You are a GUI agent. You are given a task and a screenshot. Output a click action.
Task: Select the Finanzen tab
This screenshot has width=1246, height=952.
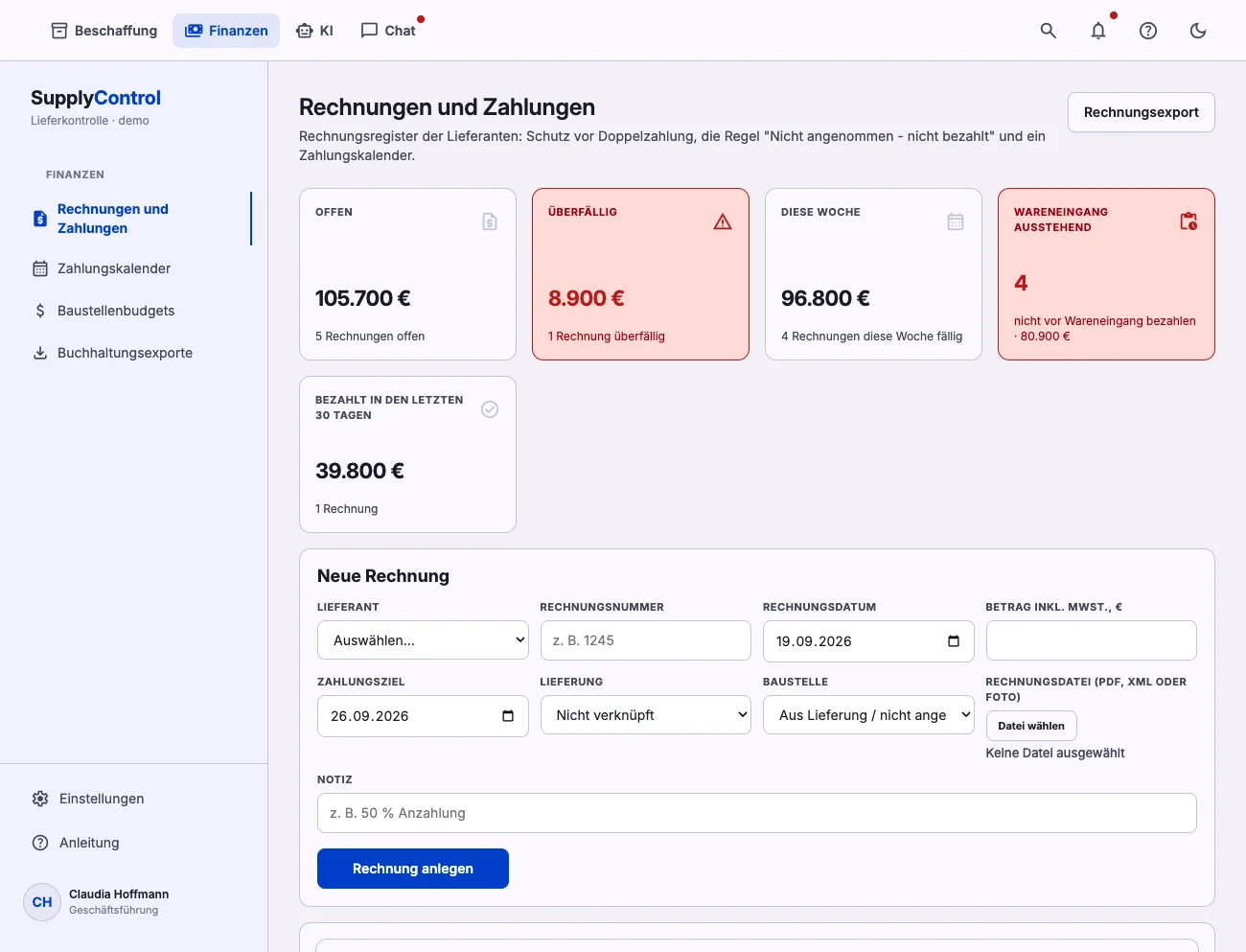tap(226, 31)
